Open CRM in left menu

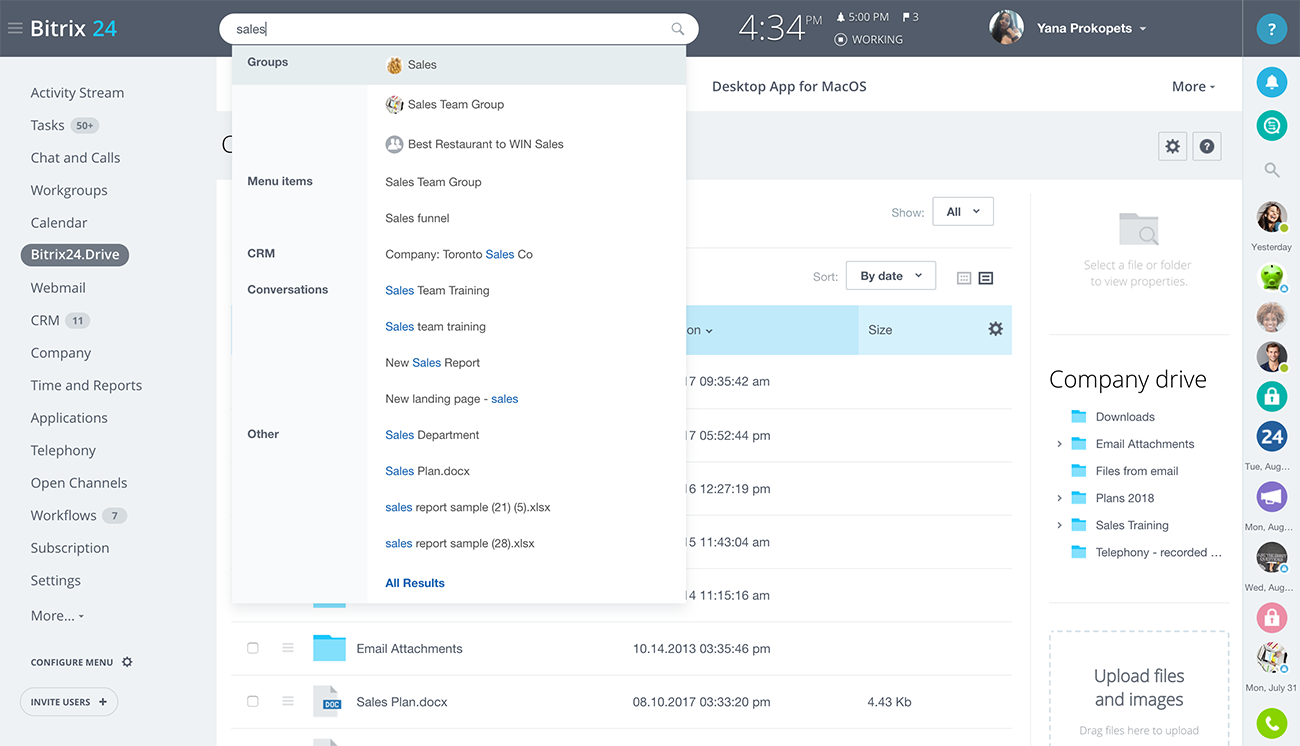click(45, 320)
